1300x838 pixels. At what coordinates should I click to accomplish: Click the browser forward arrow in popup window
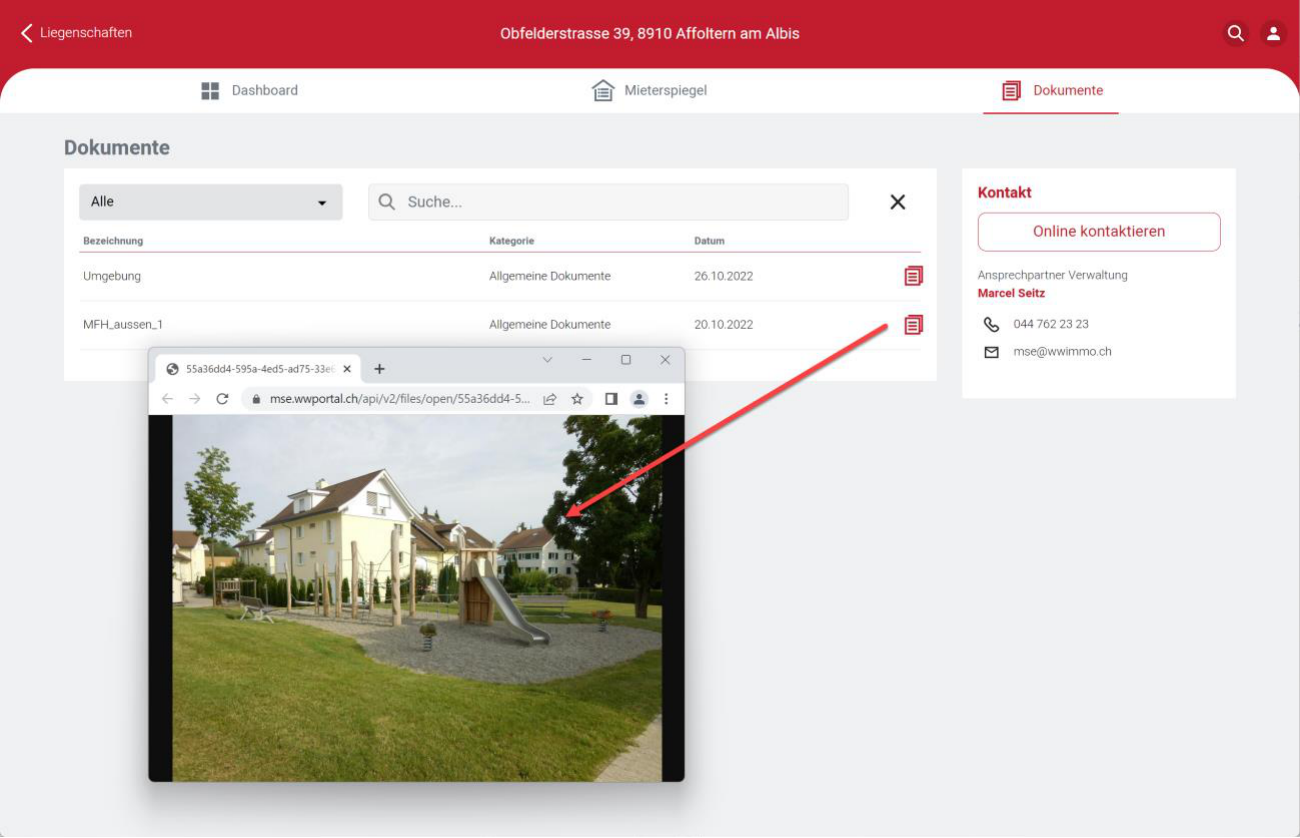tap(195, 399)
